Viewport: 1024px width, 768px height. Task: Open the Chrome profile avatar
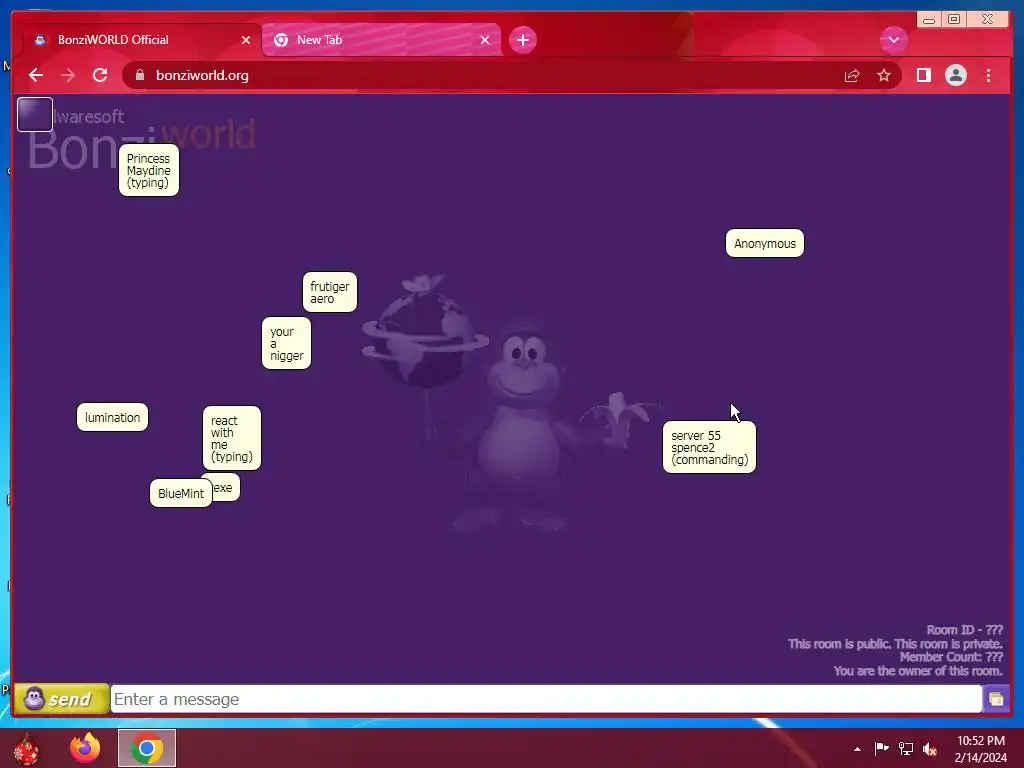click(955, 76)
